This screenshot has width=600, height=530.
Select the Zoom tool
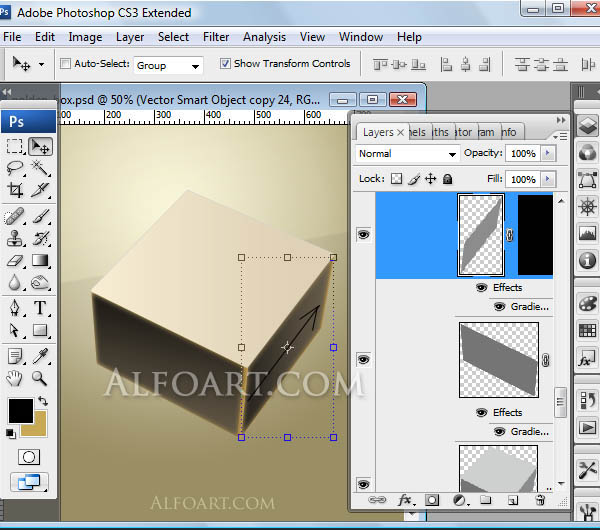(x=40, y=378)
